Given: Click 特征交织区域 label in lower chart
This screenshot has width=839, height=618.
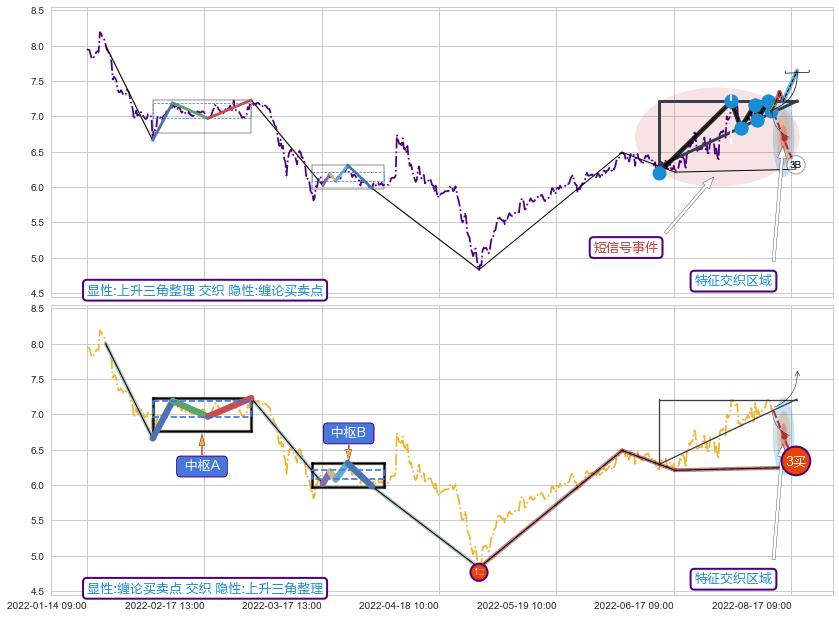Looking at the screenshot, I should 733,578.
